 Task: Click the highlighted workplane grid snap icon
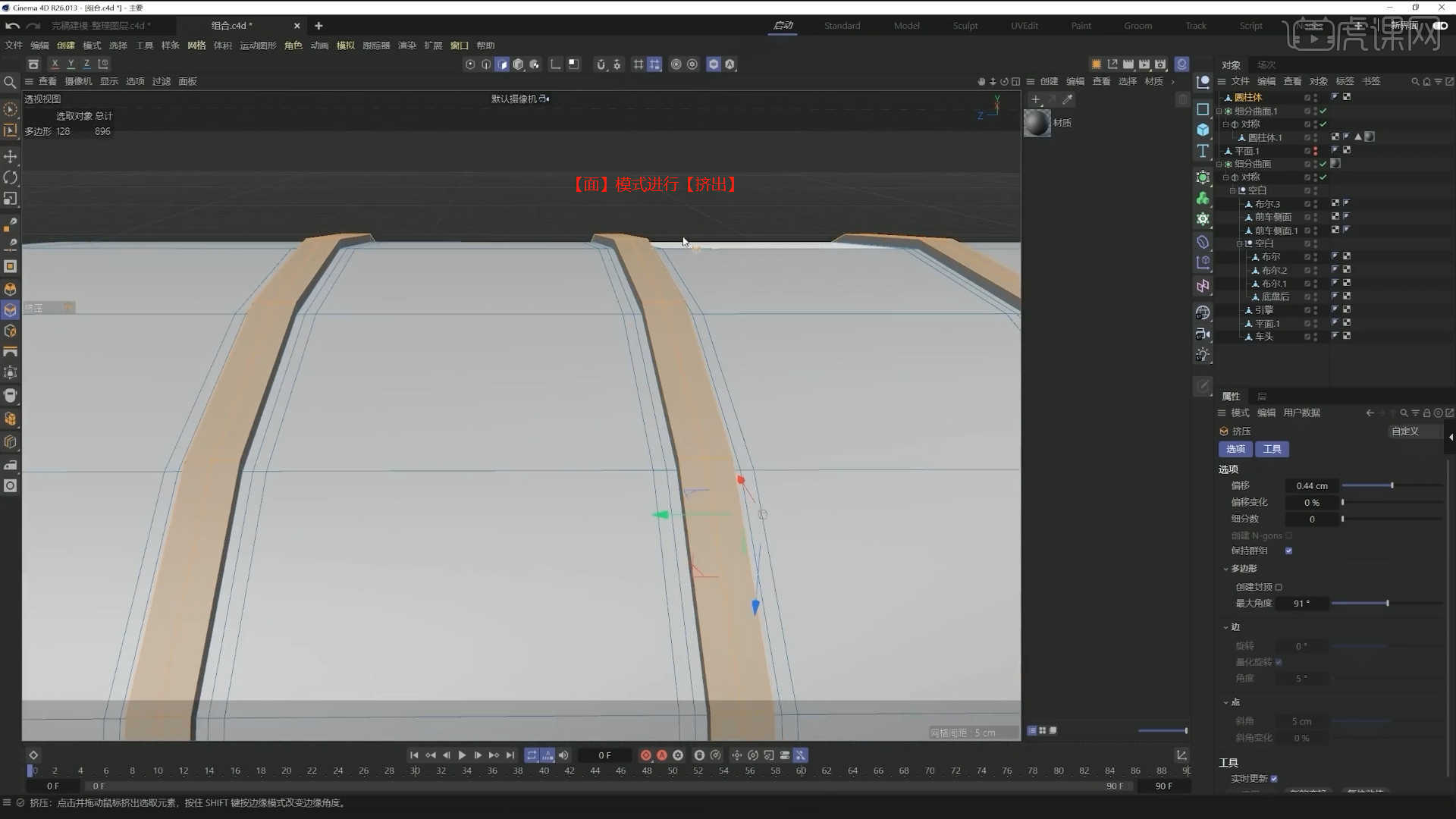click(x=654, y=64)
